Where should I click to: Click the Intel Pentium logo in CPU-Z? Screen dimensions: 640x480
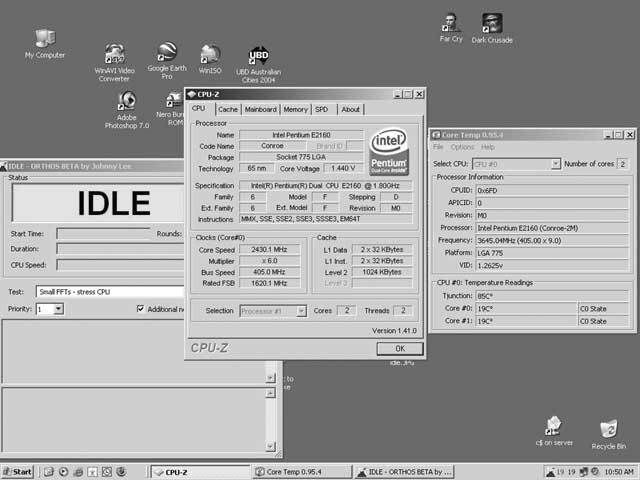point(389,152)
